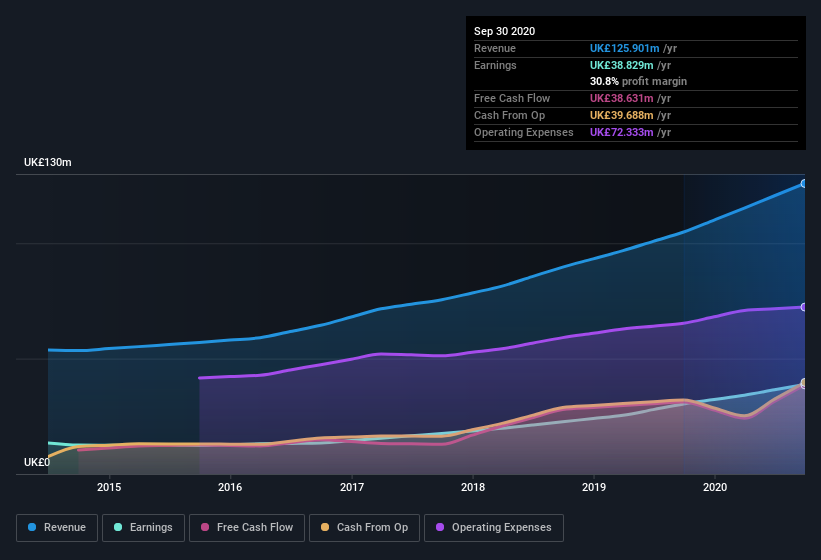This screenshot has height=560, width=821.
Task: Toggle the Free Cash Flow legend button
Action: (x=247, y=528)
